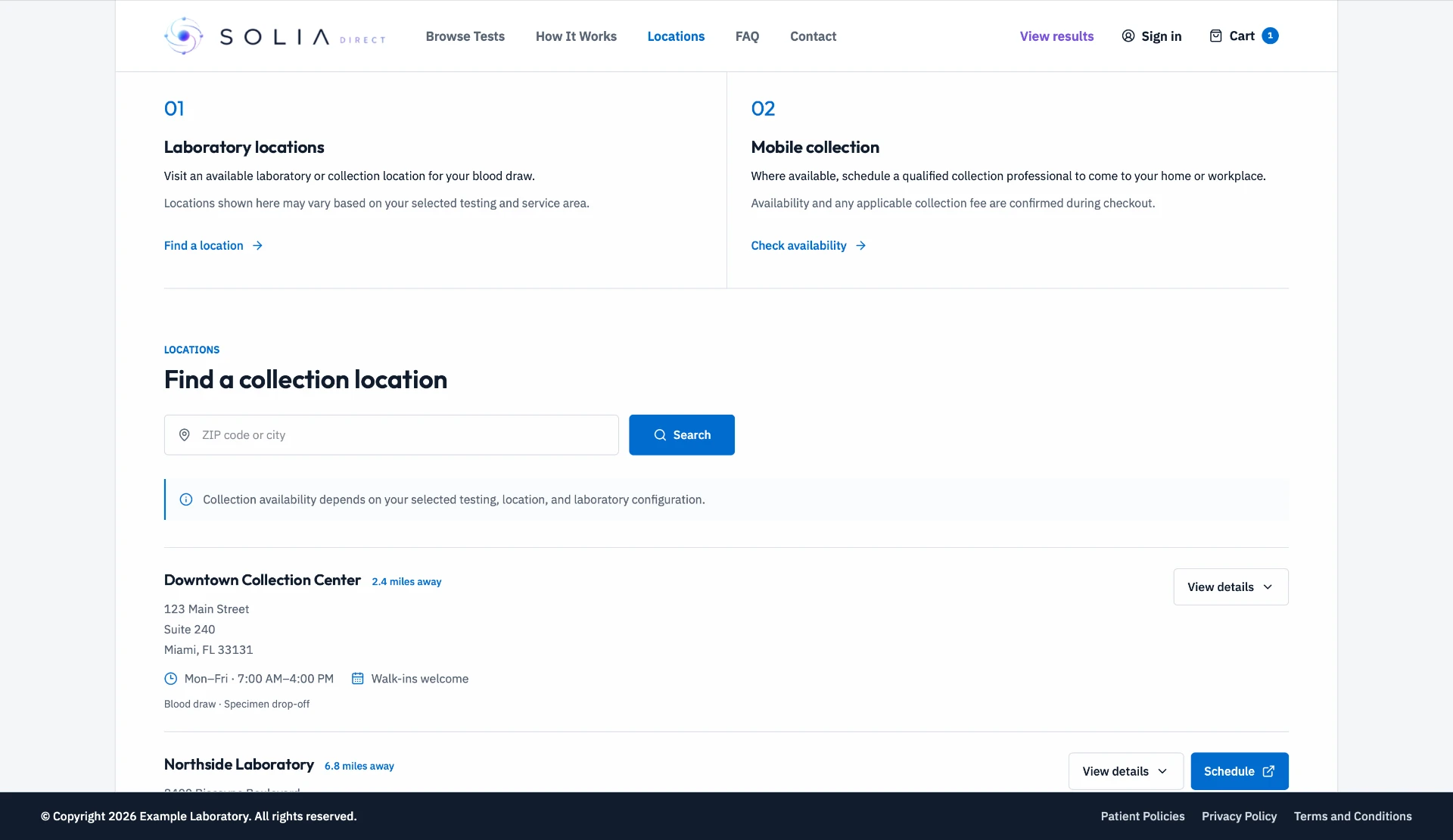The height and width of the screenshot is (840, 1453).
Task: Click the Schedule button for Northside Laboratory
Action: point(1239,771)
